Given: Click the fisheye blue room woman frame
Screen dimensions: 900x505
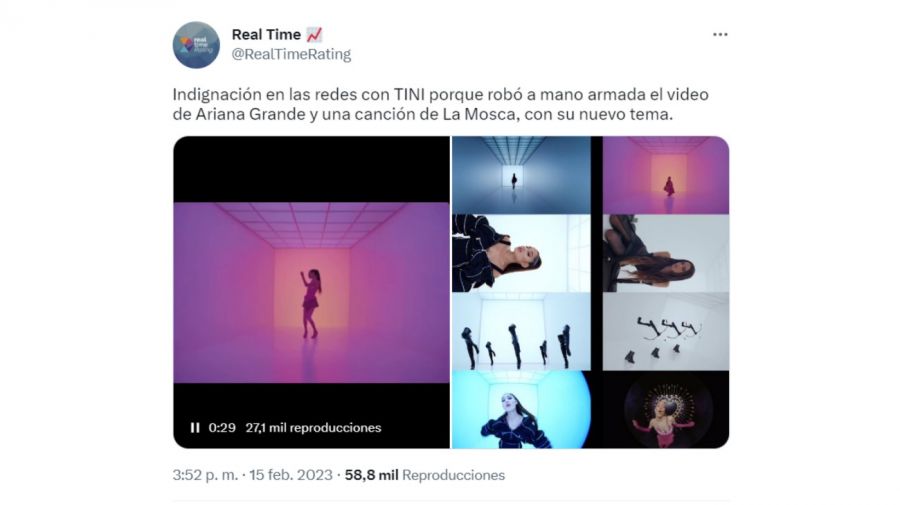Looking at the screenshot, I should 521,410.
